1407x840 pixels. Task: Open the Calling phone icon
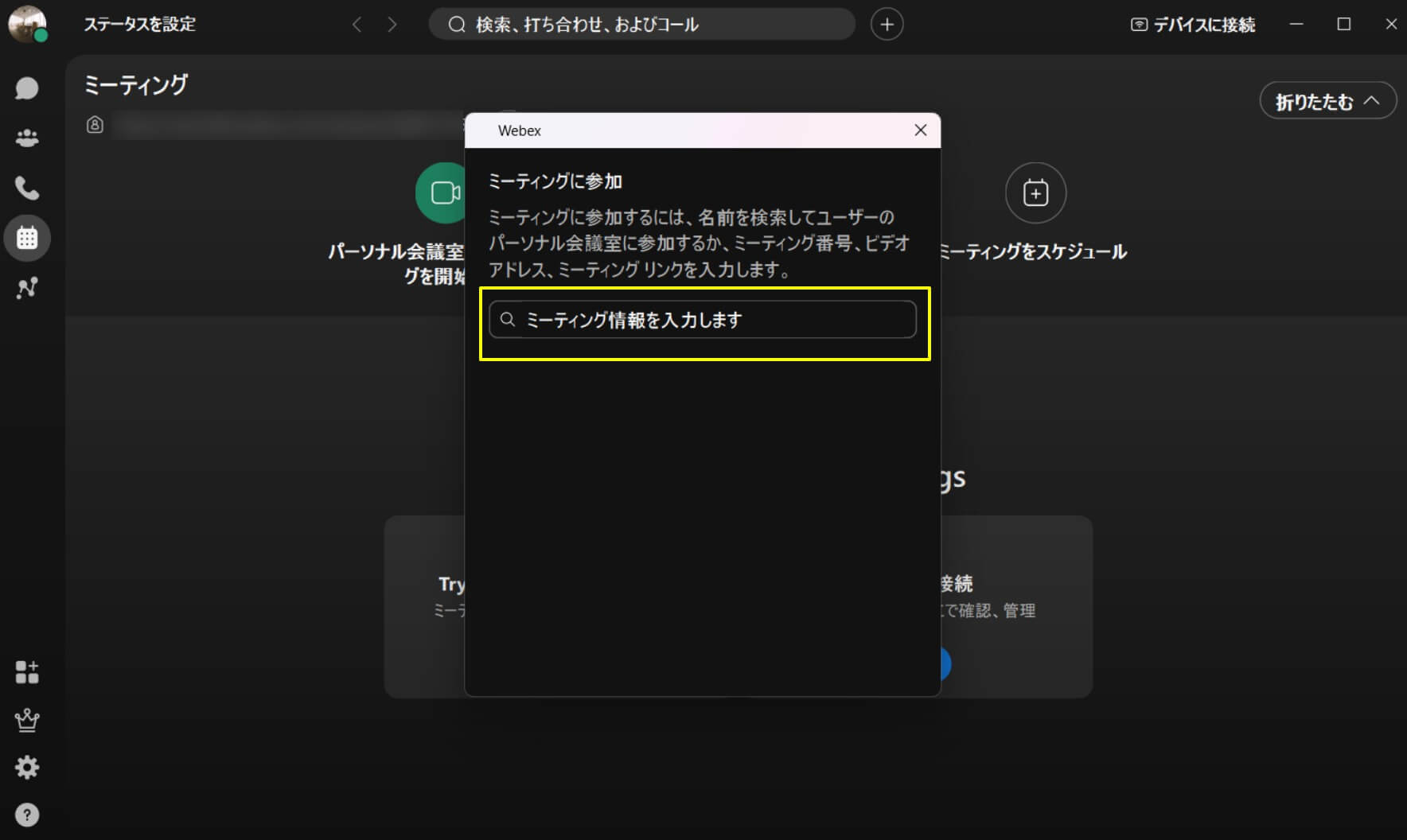pos(27,188)
